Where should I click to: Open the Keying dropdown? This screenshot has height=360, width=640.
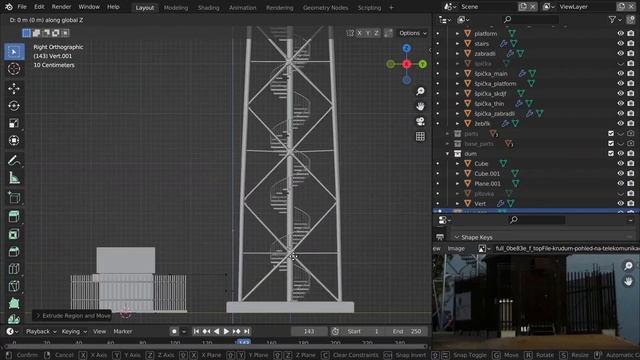(74, 331)
